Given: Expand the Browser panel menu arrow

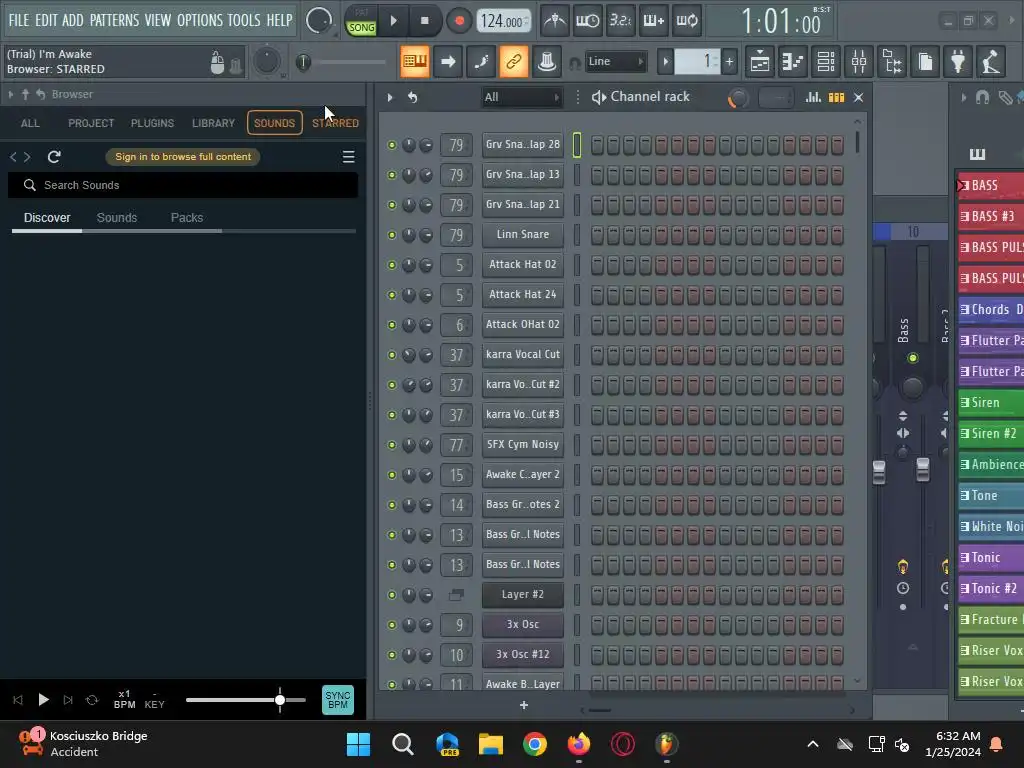Looking at the screenshot, I should [x=11, y=95].
